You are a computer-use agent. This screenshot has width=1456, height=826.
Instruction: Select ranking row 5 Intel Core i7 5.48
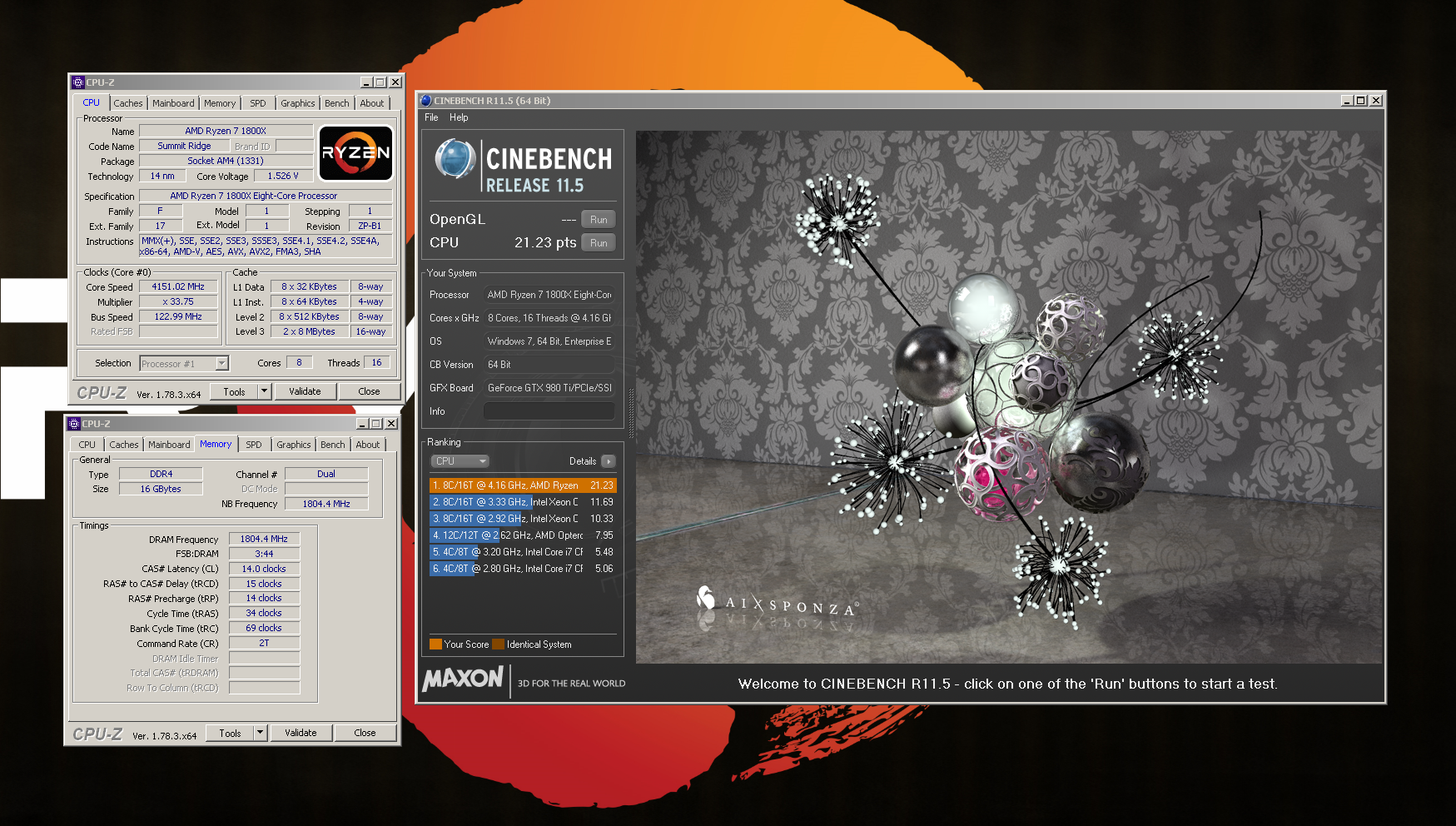click(523, 552)
